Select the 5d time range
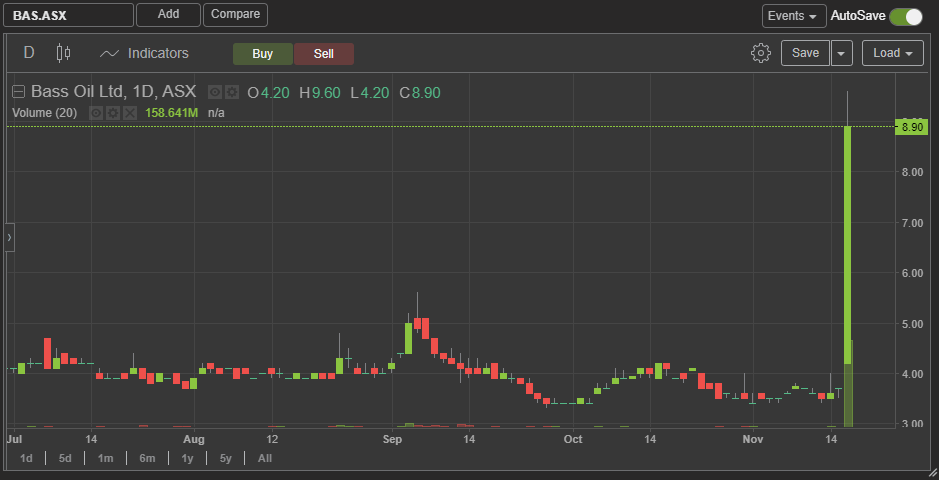The width and height of the screenshot is (939, 480). [65, 458]
